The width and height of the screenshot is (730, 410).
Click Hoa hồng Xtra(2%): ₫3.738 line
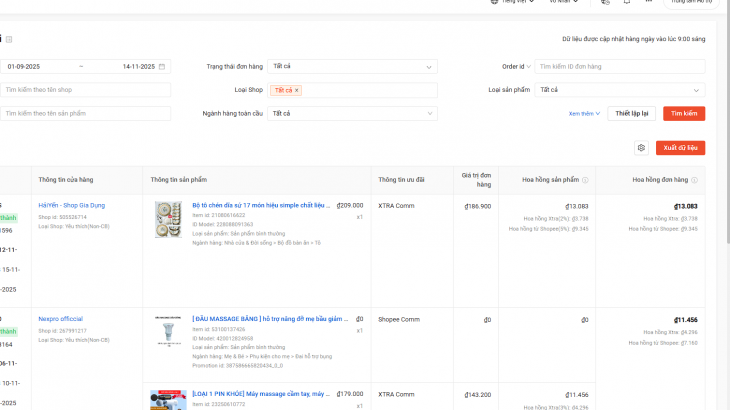click(x=556, y=219)
